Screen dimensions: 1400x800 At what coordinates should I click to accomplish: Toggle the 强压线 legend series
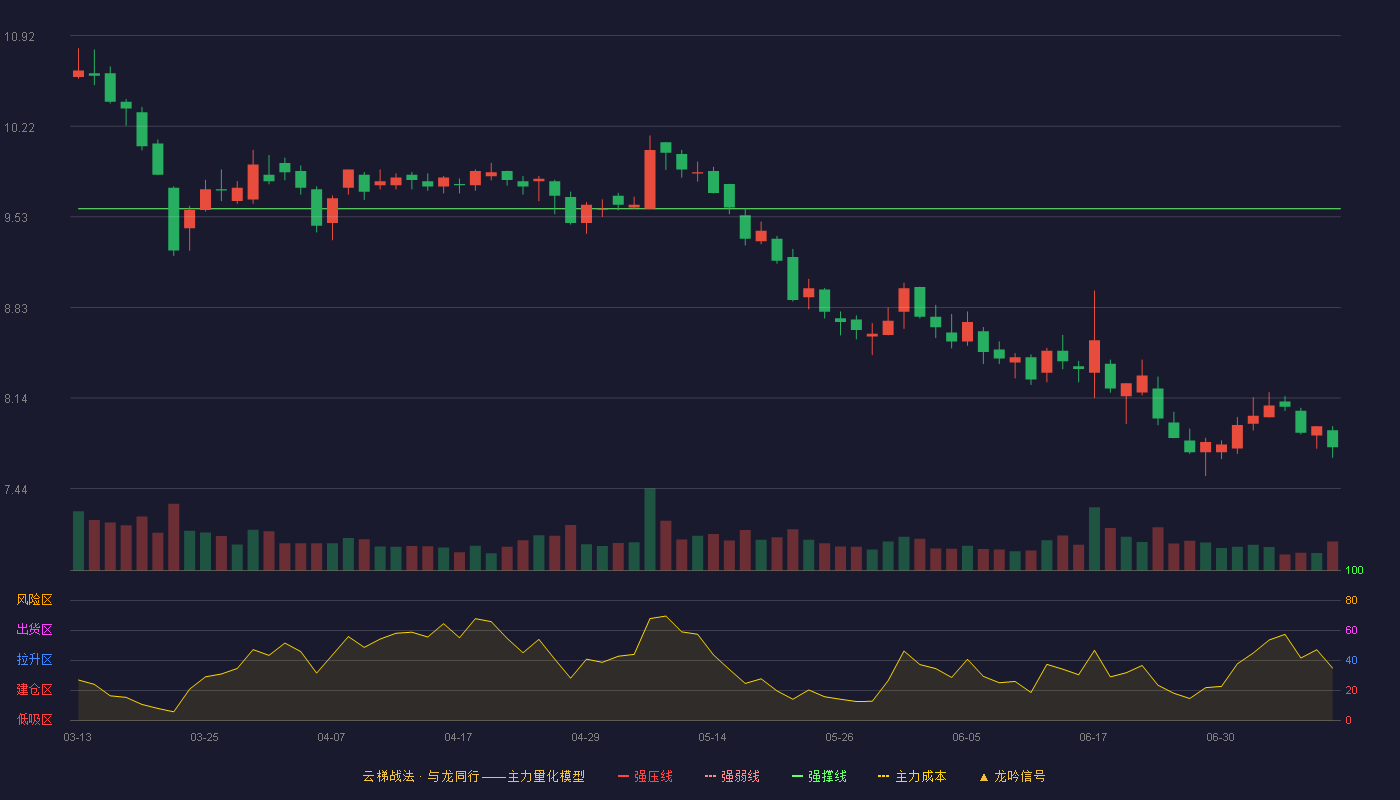pyautogui.click(x=645, y=776)
